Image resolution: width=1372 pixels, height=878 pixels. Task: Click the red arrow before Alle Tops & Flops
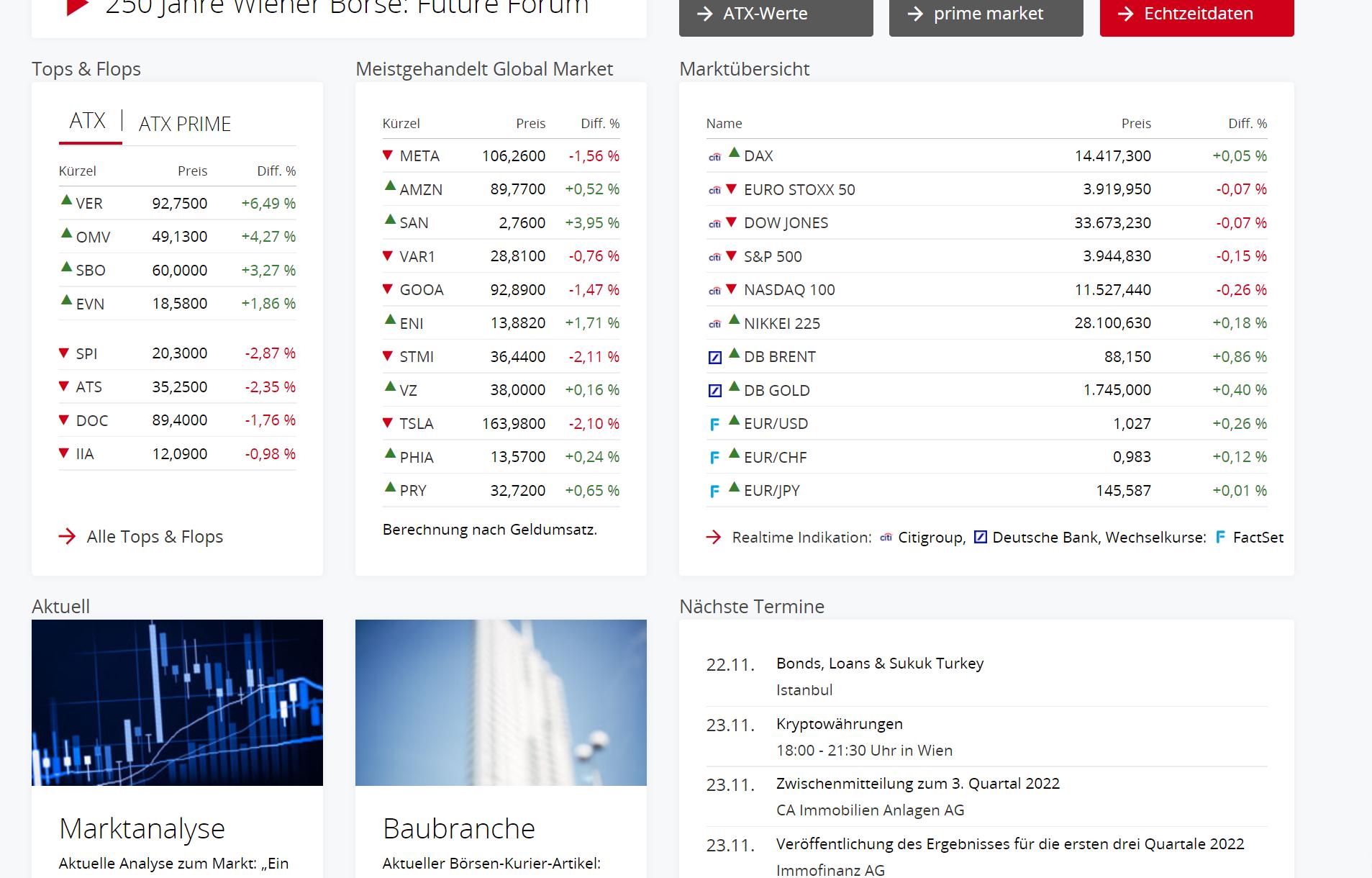click(x=67, y=537)
